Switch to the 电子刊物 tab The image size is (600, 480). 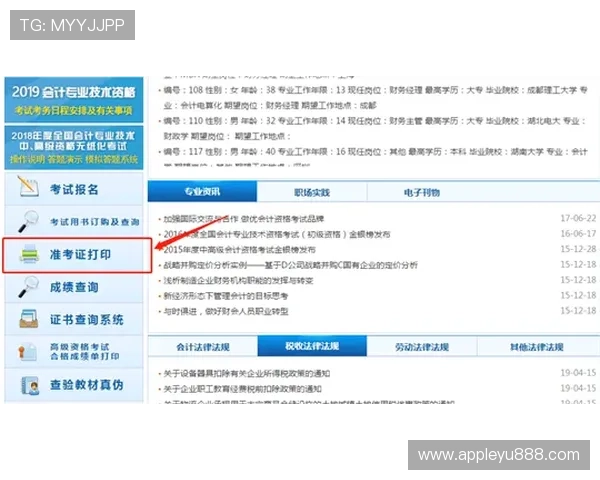[x=422, y=192]
